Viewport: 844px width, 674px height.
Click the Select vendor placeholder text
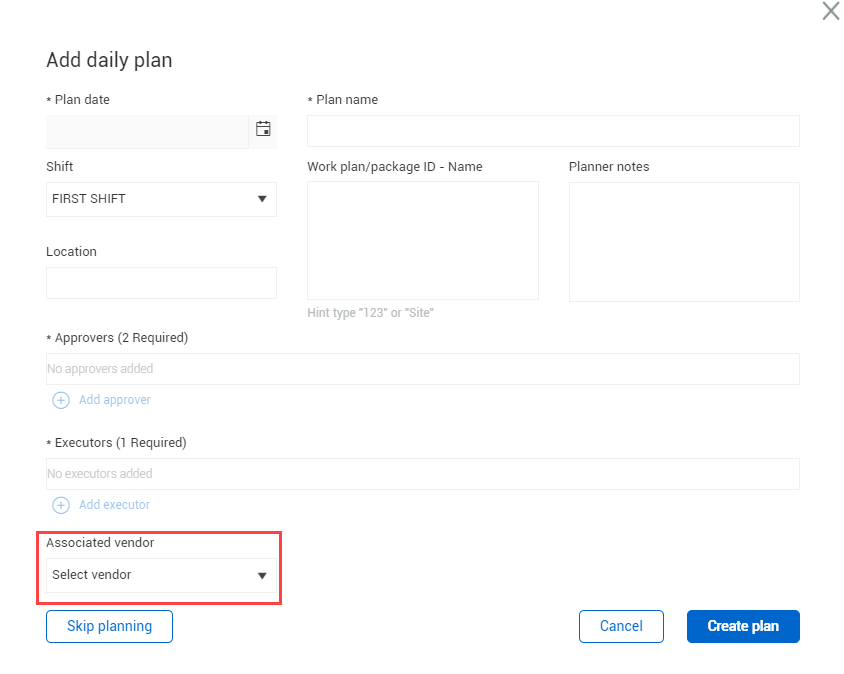coord(92,575)
